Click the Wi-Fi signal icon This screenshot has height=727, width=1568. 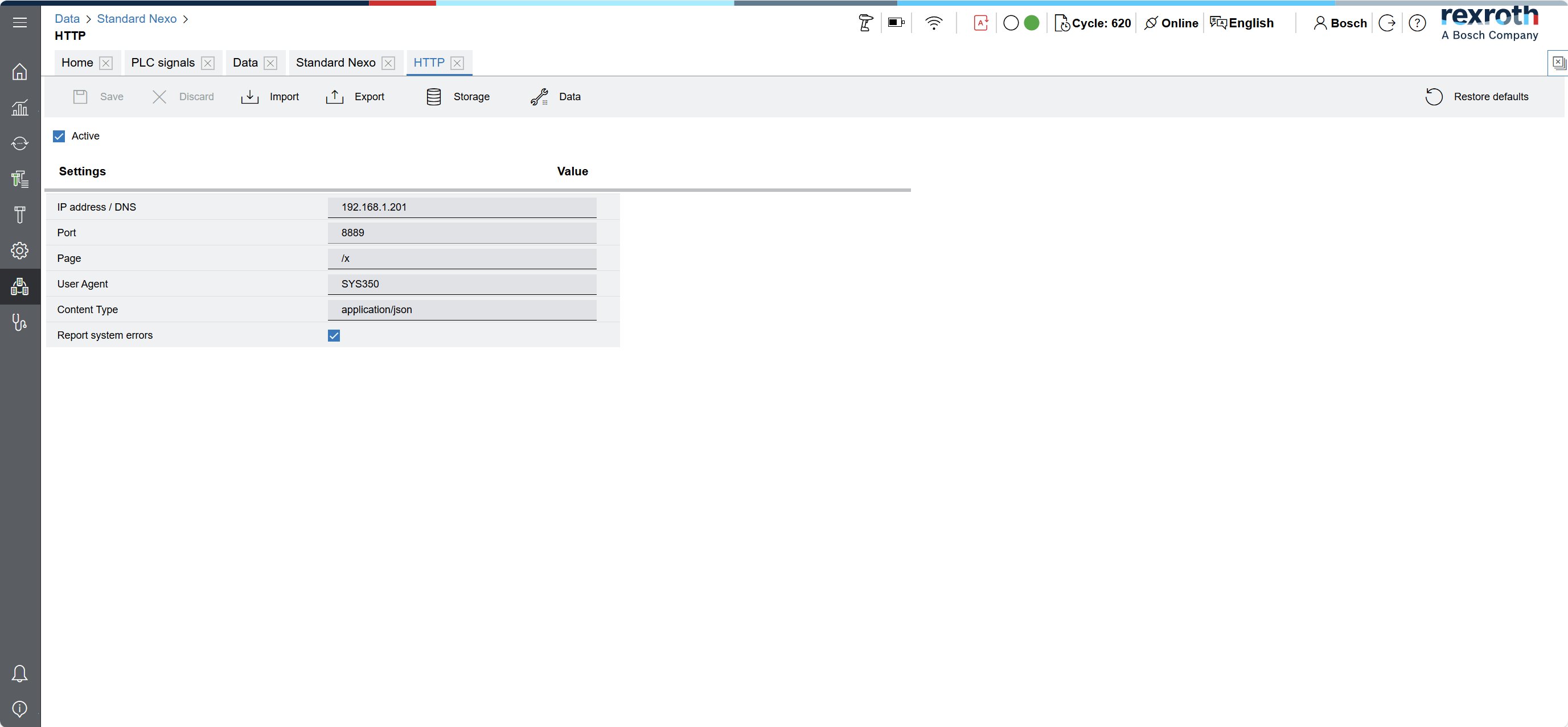pyautogui.click(x=934, y=23)
